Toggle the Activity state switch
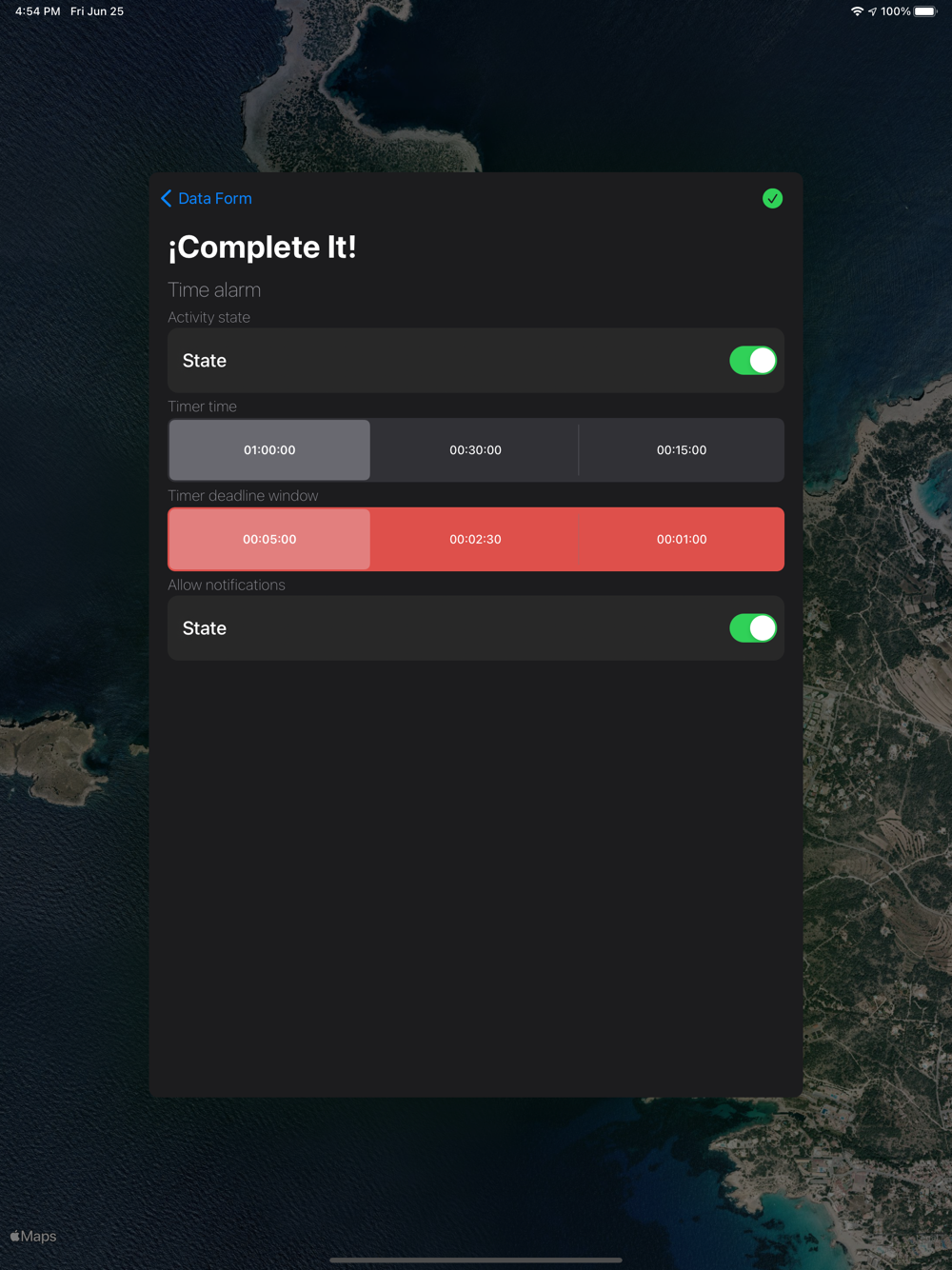 753,361
